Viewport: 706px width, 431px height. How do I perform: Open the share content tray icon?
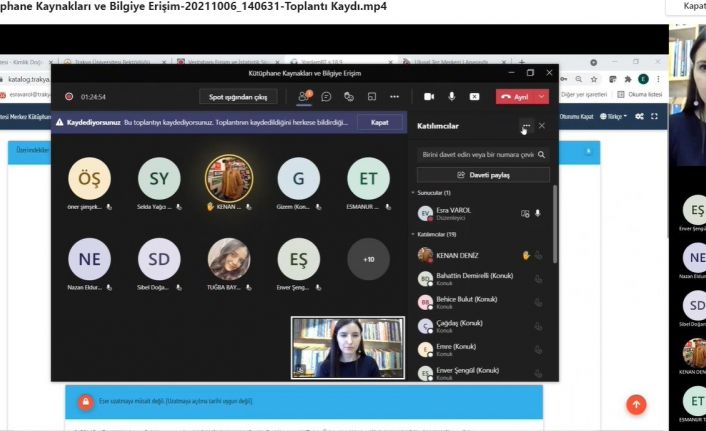pos(370,97)
